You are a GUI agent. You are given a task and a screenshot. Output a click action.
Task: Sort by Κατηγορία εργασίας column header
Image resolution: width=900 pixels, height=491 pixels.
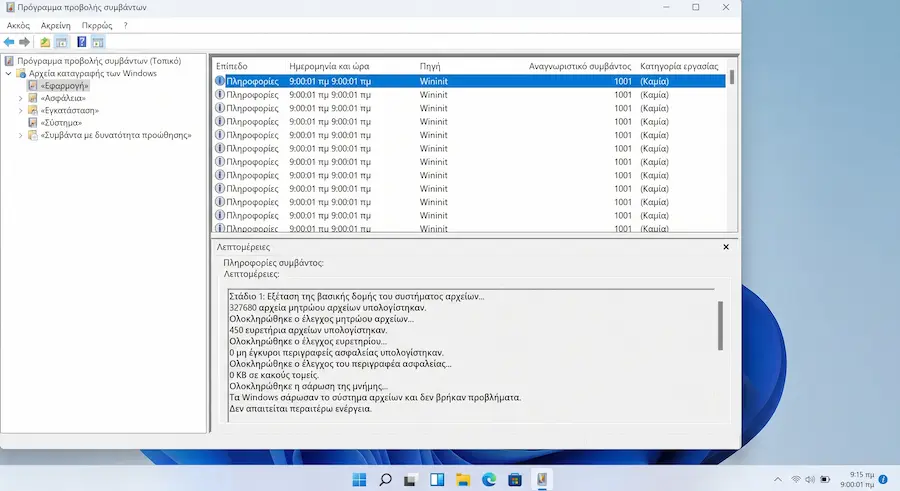tap(680, 66)
